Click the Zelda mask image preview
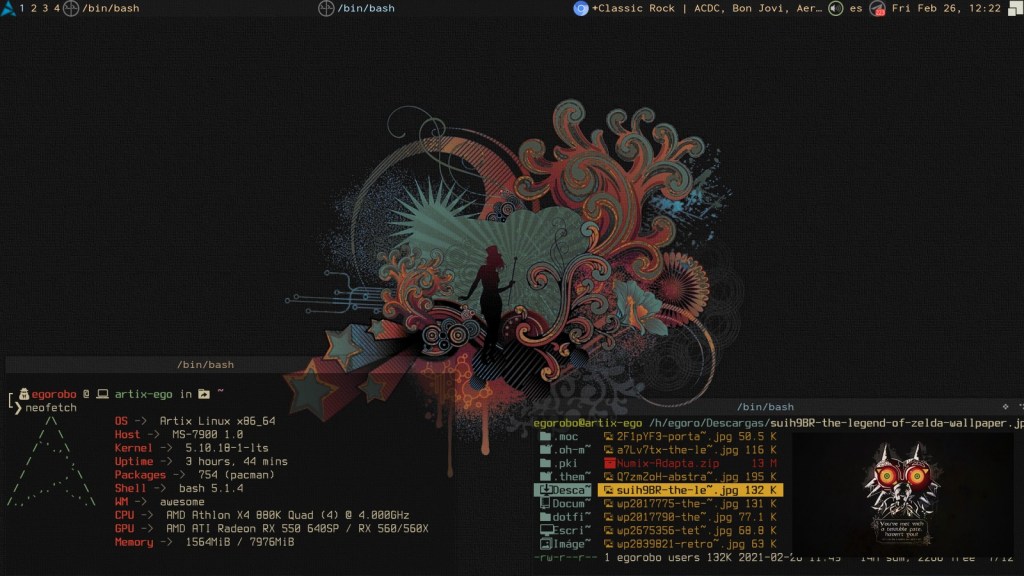 pos(901,491)
